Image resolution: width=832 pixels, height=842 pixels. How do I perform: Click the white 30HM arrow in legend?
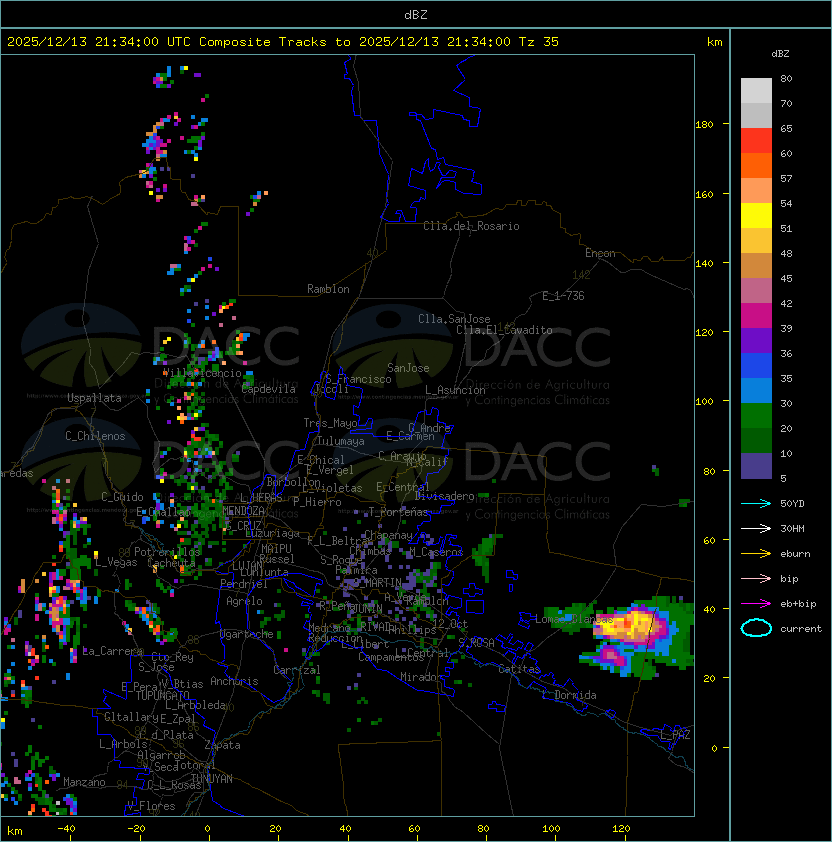756,528
